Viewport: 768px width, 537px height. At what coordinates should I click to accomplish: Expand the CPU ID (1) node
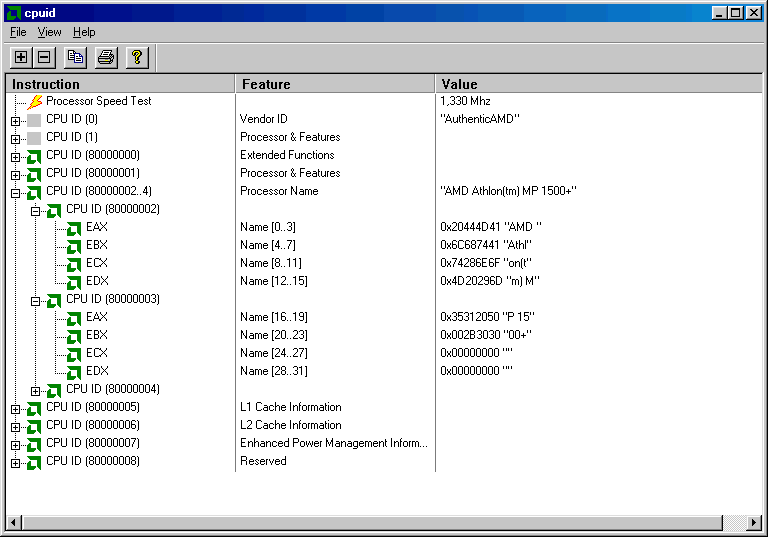point(16,139)
